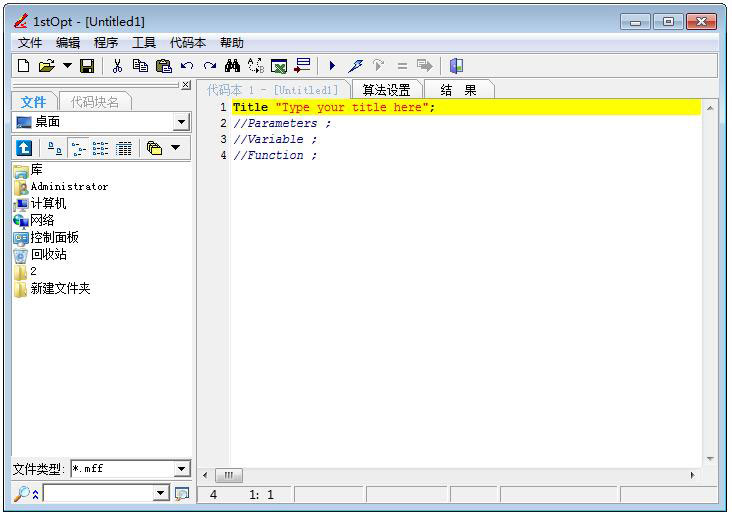Select the 库 item

pos(28,170)
